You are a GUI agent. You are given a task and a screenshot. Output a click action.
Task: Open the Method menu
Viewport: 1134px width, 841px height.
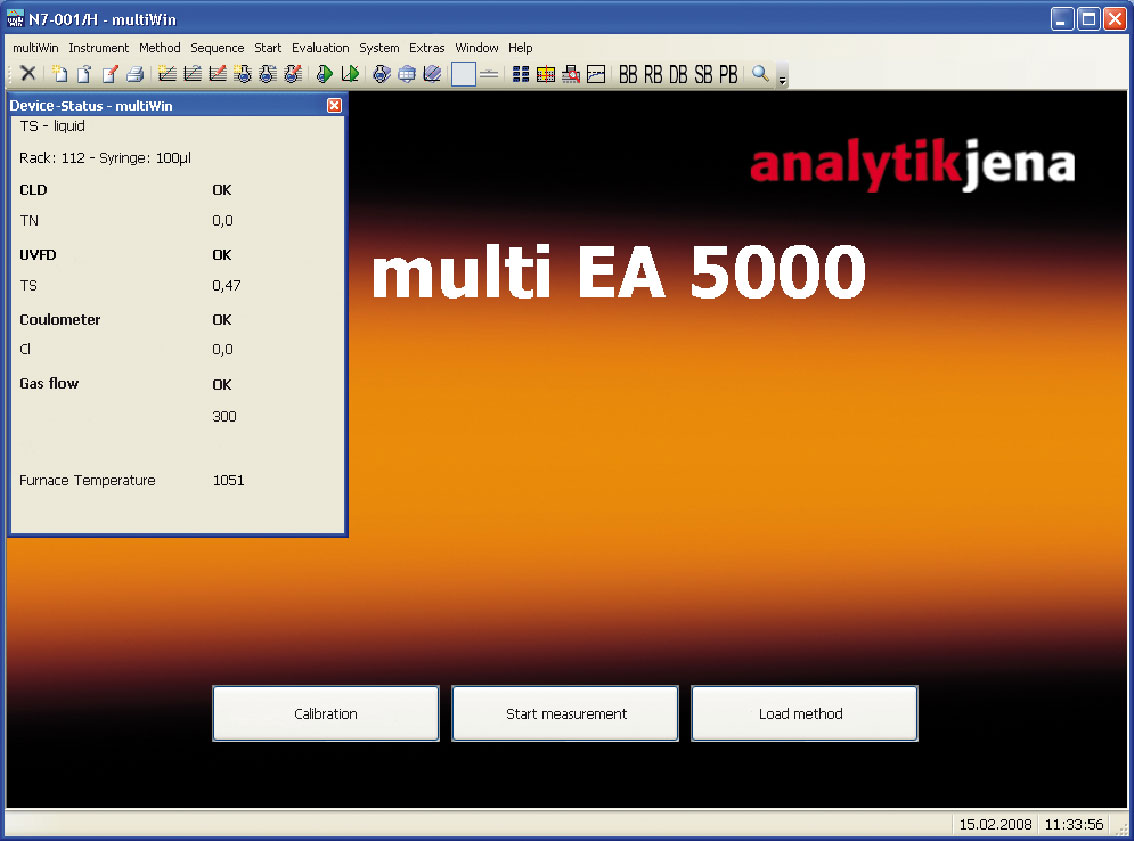coord(160,48)
